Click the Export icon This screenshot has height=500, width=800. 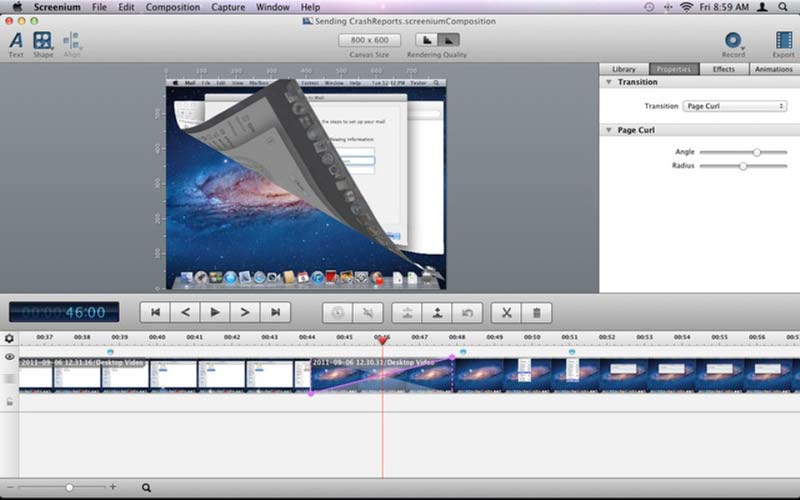[x=783, y=40]
